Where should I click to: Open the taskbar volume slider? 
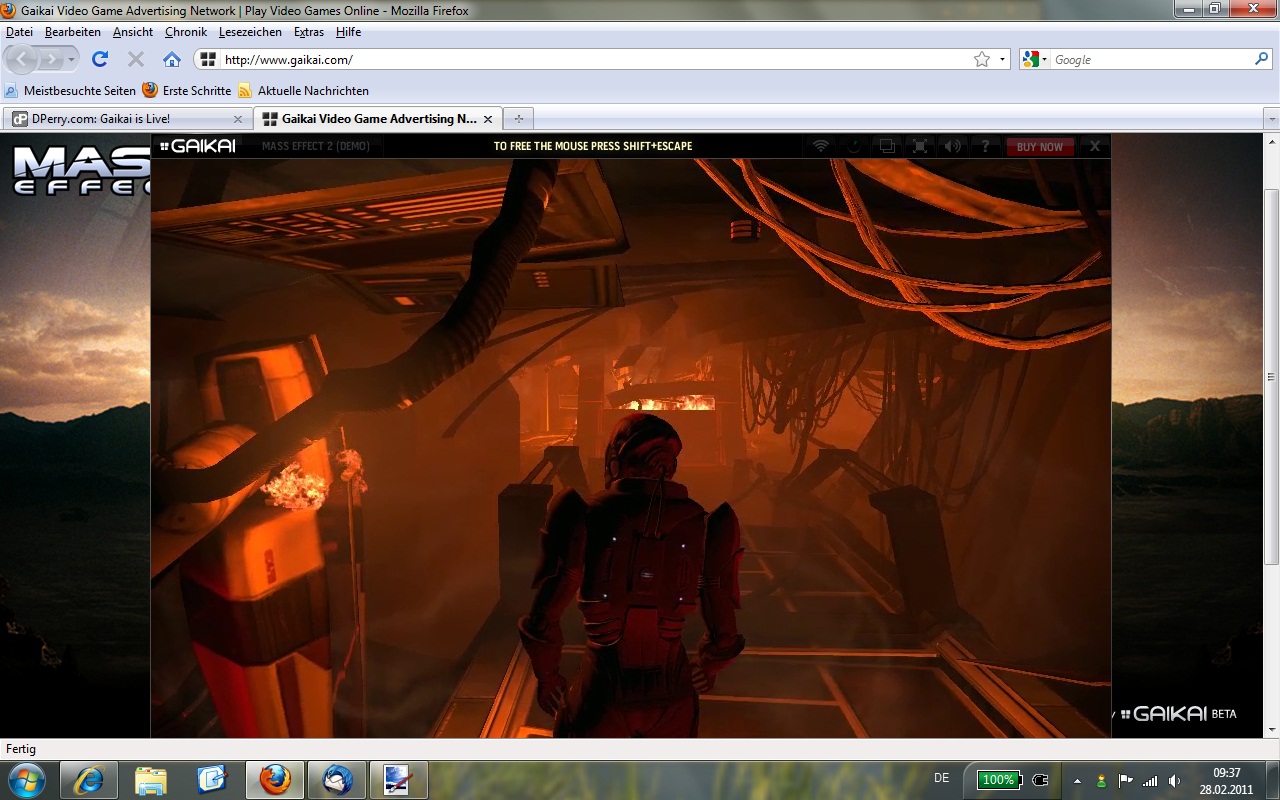pos(1172,780)
